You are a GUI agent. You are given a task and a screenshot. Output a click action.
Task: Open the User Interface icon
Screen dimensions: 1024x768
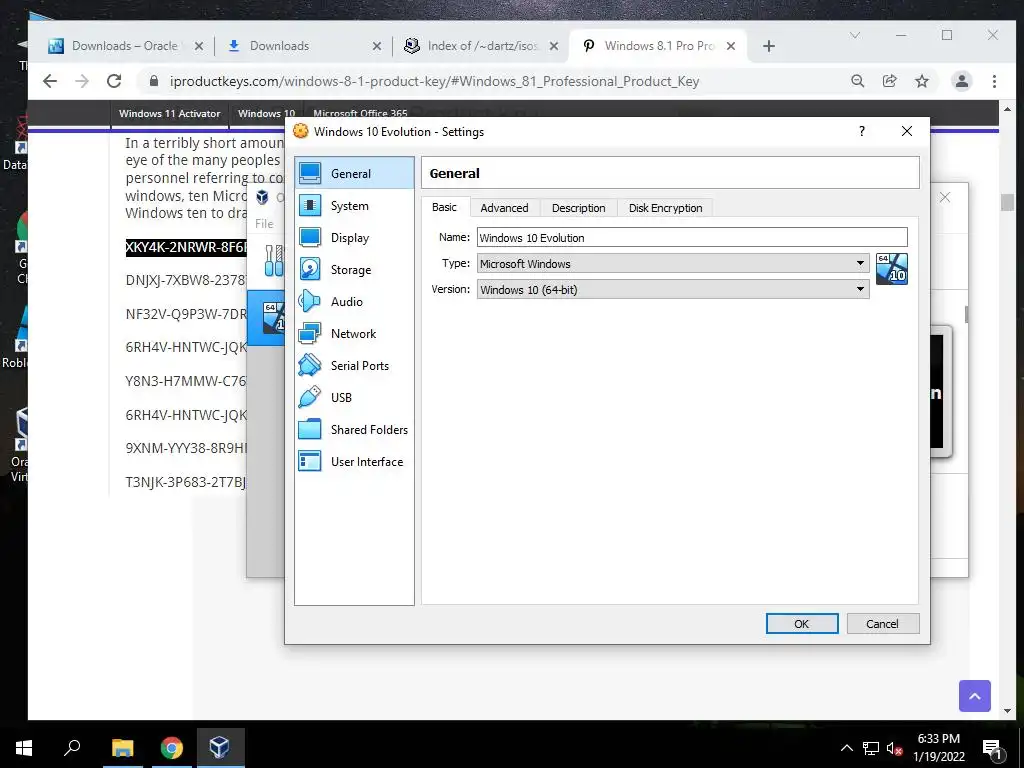[x=310, y=461]
